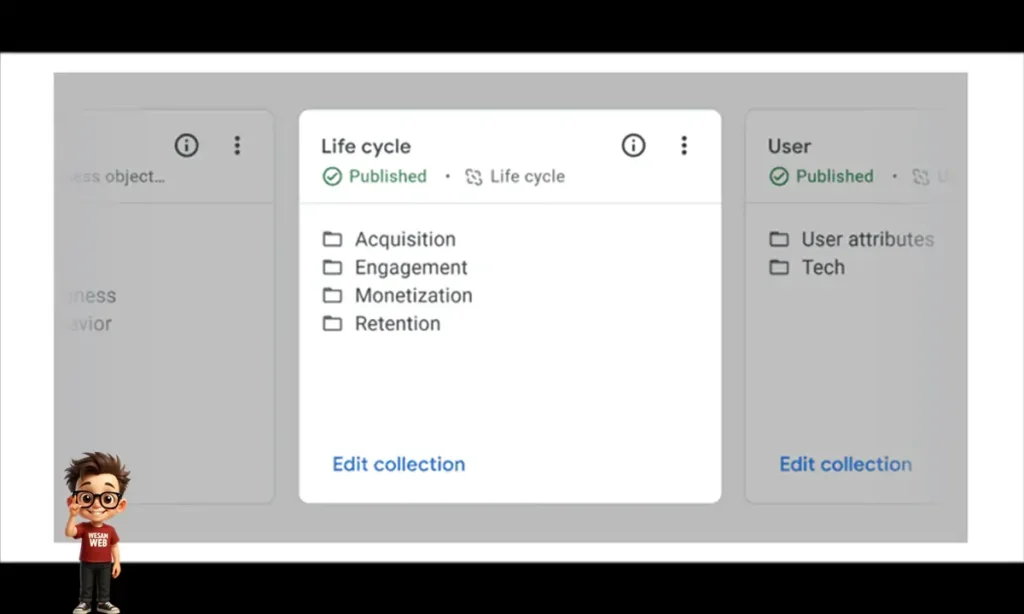Image resolution: width=1024 pixels, height=614 pixels.
Task: Select the Retention topic
Action: [397, 324]
